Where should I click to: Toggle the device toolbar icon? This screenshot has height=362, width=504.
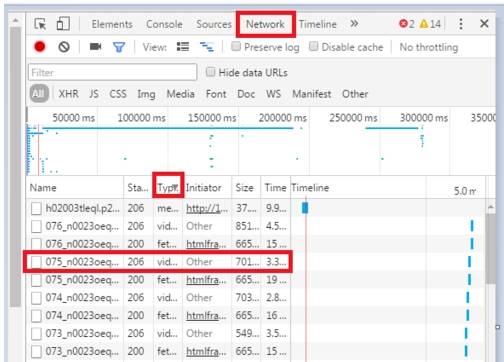[x=63, y=24]
